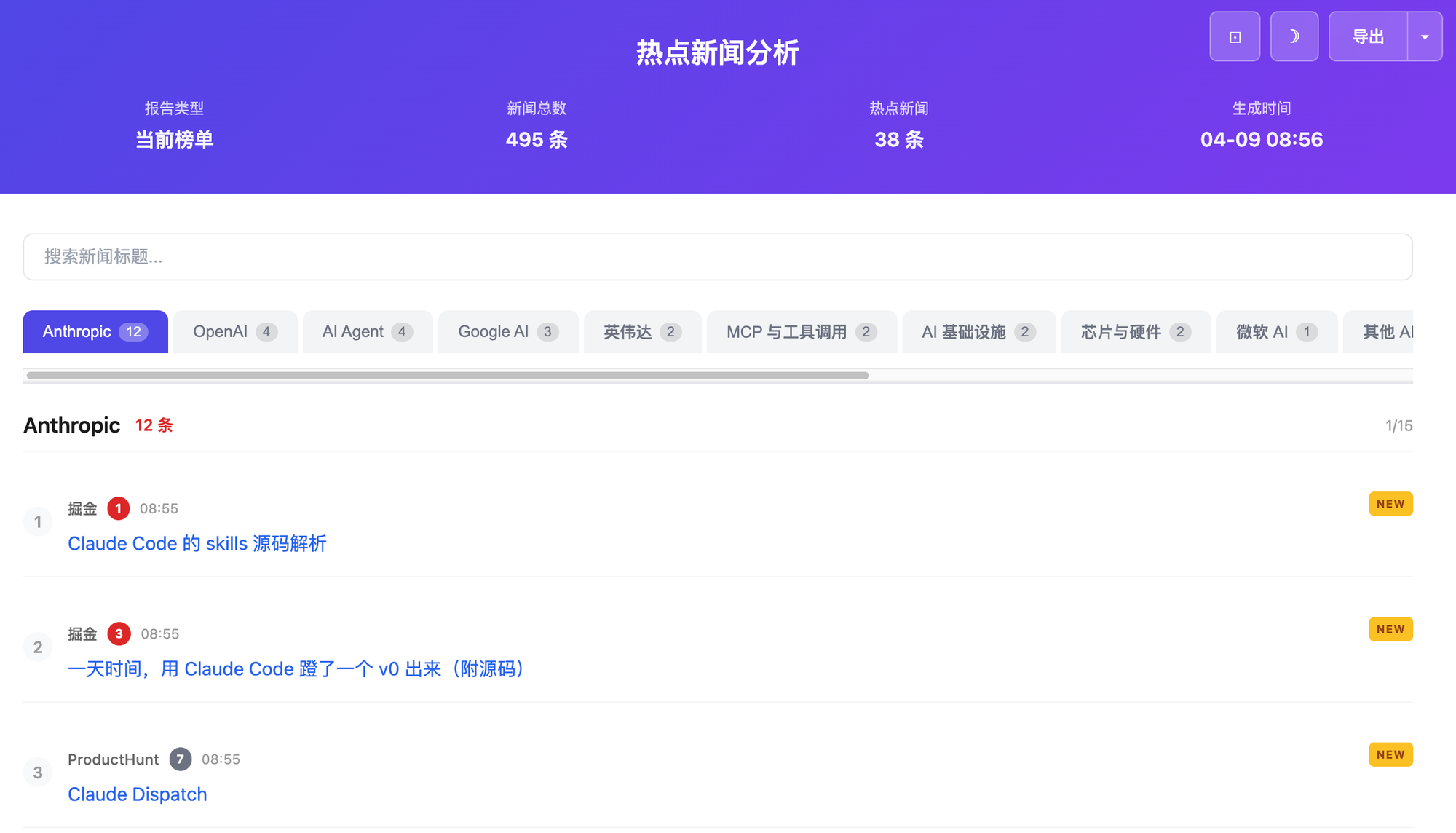Open the MCP 与工具调用 tab
Image resolution: width=1456 pixels, height=833 pixels.
[801, 332]
